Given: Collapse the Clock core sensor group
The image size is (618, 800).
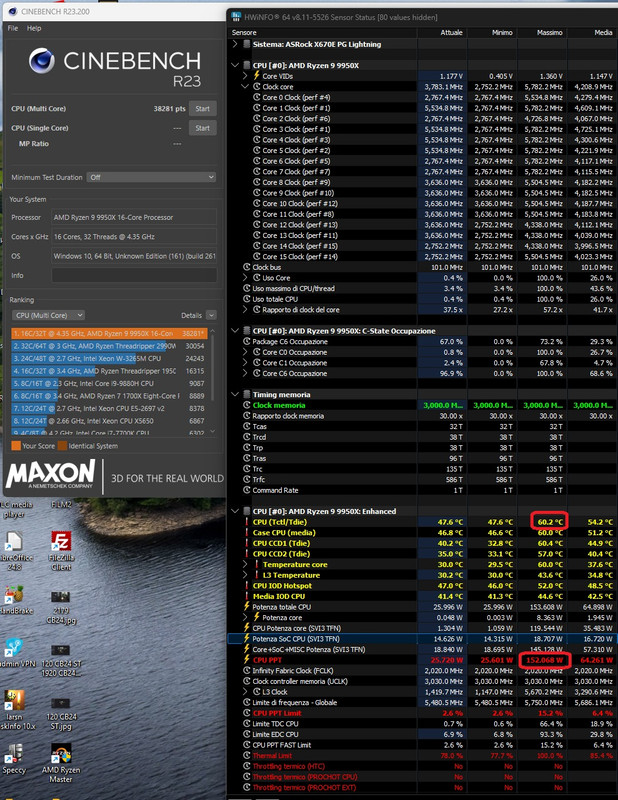Looking at the screenshot, I should [x=245, y=87].
